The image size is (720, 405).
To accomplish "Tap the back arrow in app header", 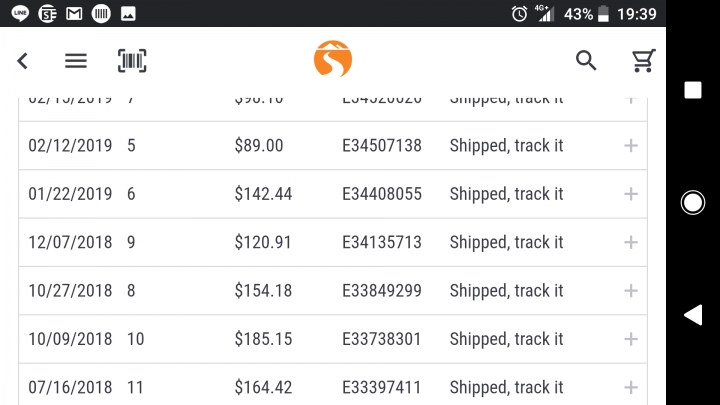I will [22, 61].
